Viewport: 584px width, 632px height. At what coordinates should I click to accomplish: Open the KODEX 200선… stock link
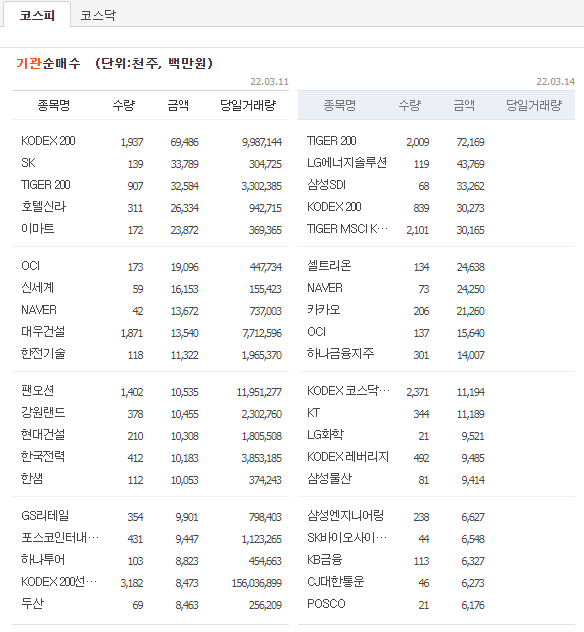tap(59, 582)
